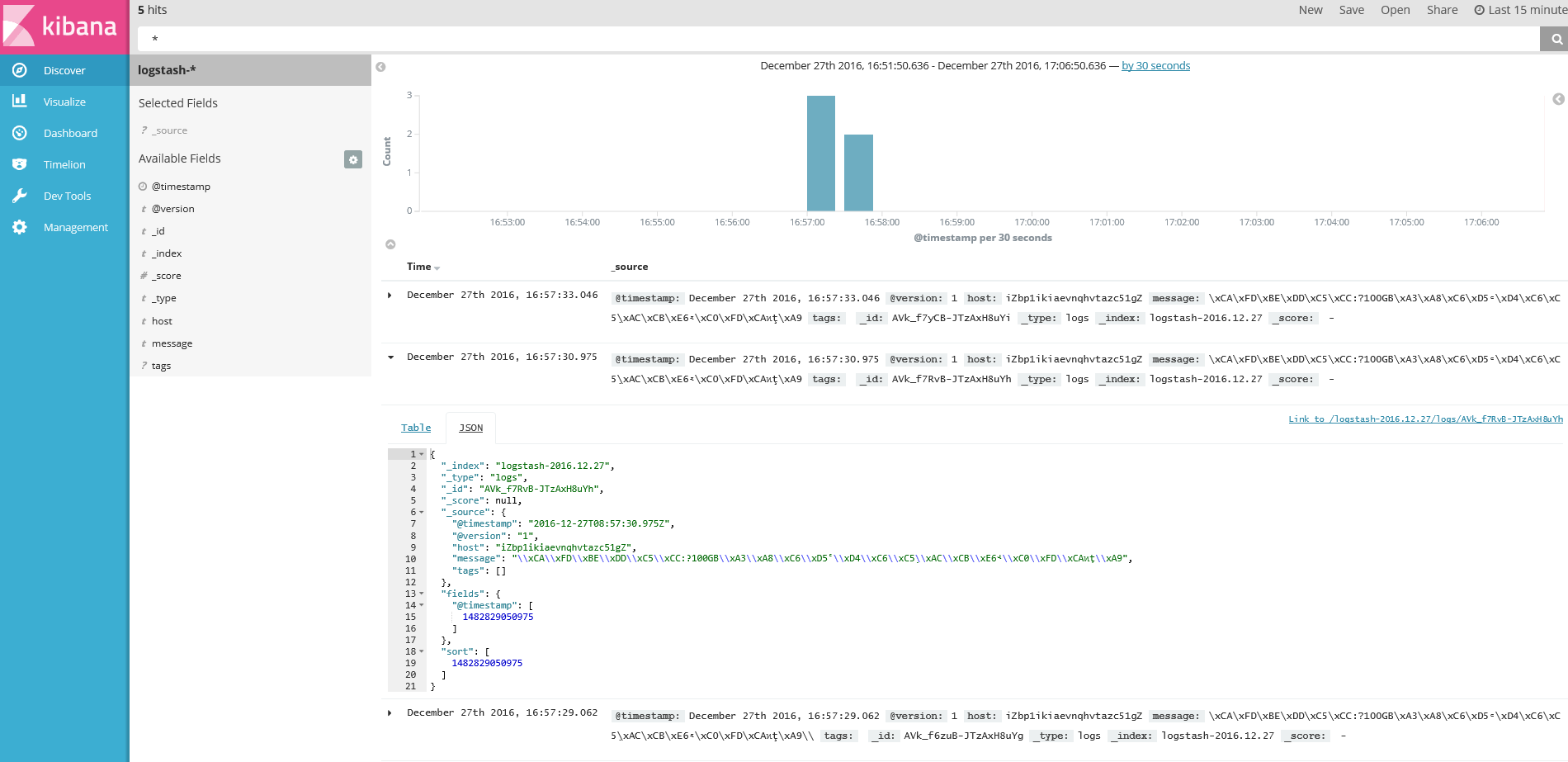Collapse the 16:57:30.975 log row
The width and height of the screenshot is (1568, 762).
click(390, 357)
